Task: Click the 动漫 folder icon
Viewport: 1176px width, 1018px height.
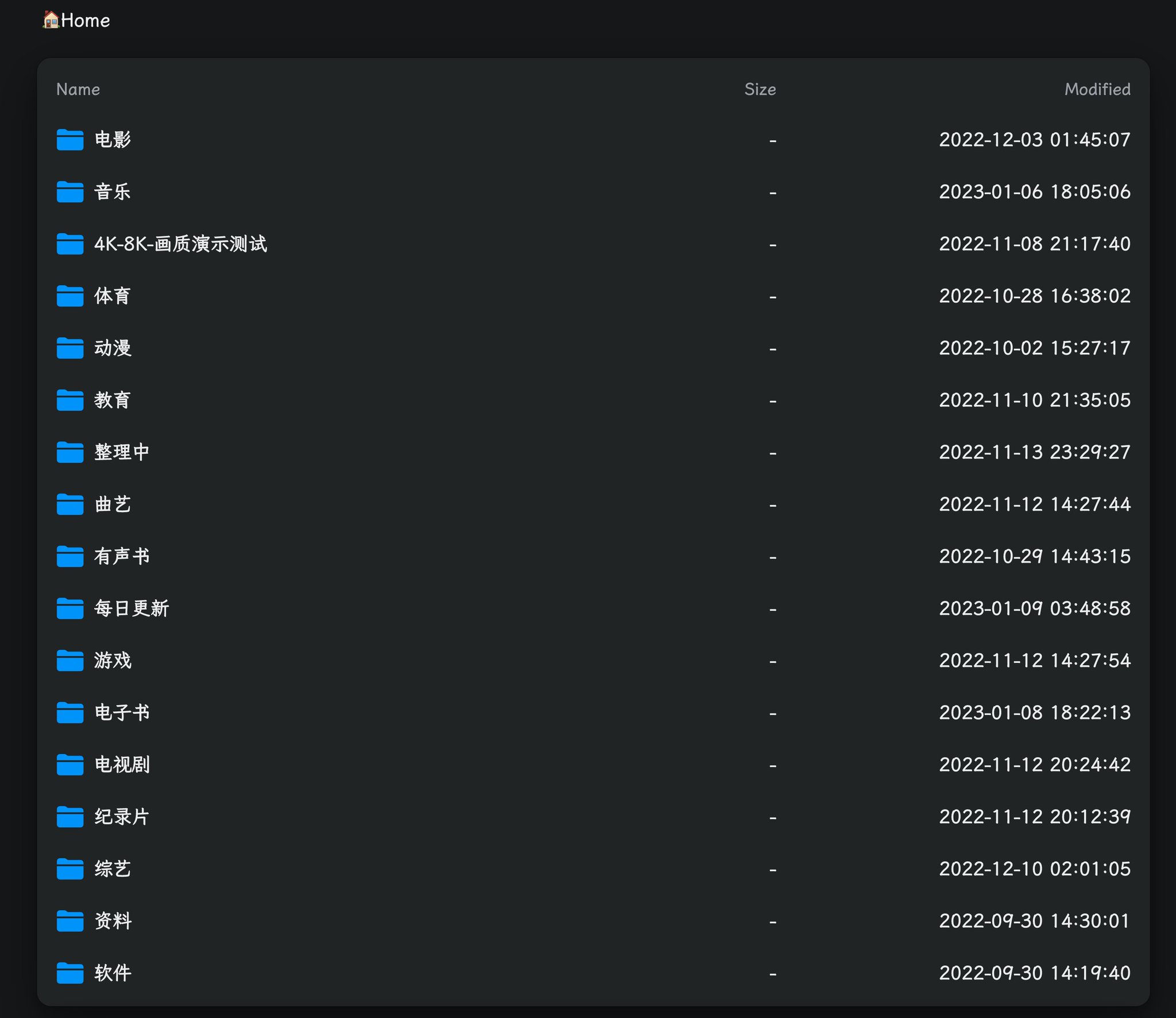Action: (69, 348)
